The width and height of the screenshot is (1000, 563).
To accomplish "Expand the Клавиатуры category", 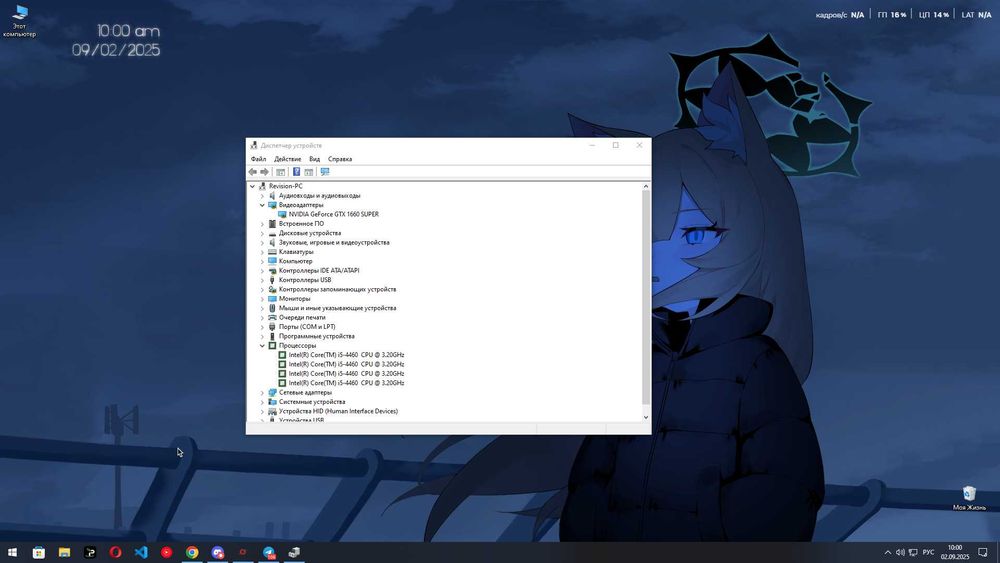I will coord(262,252).
